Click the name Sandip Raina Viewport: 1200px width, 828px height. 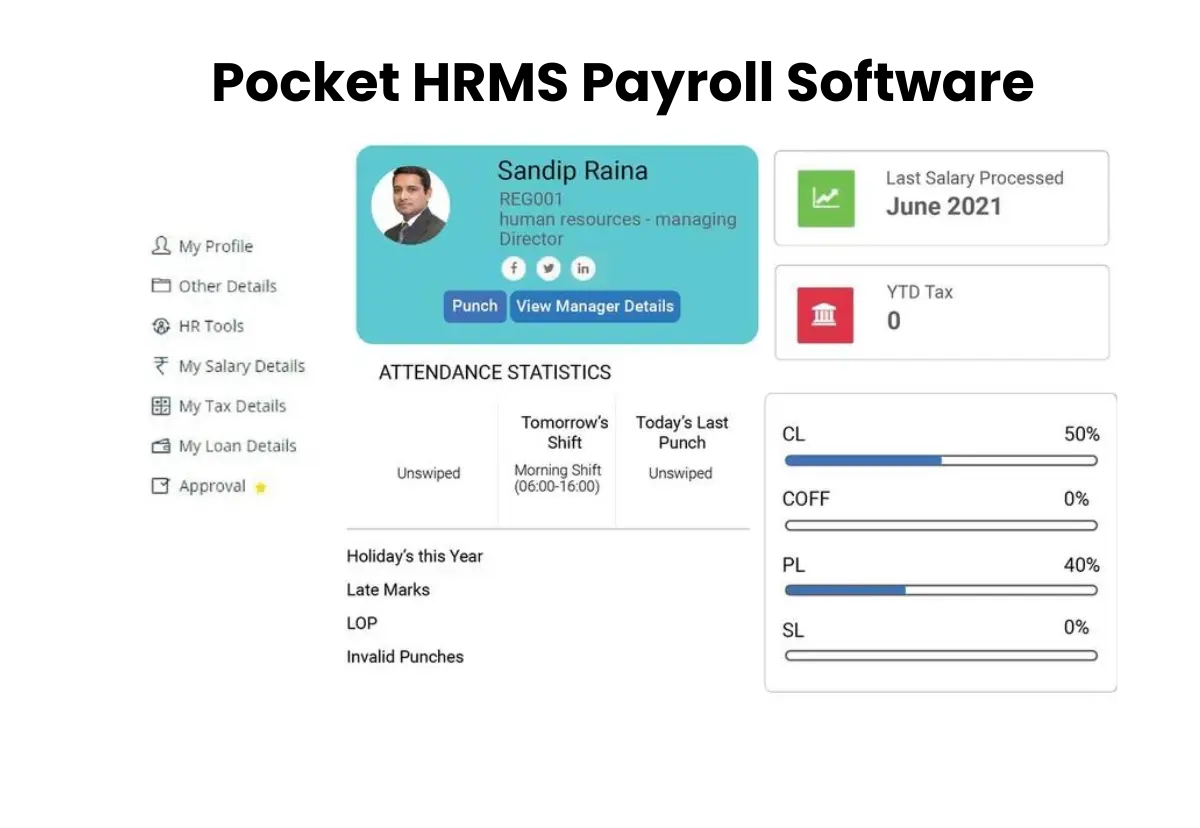pos(573,171)
